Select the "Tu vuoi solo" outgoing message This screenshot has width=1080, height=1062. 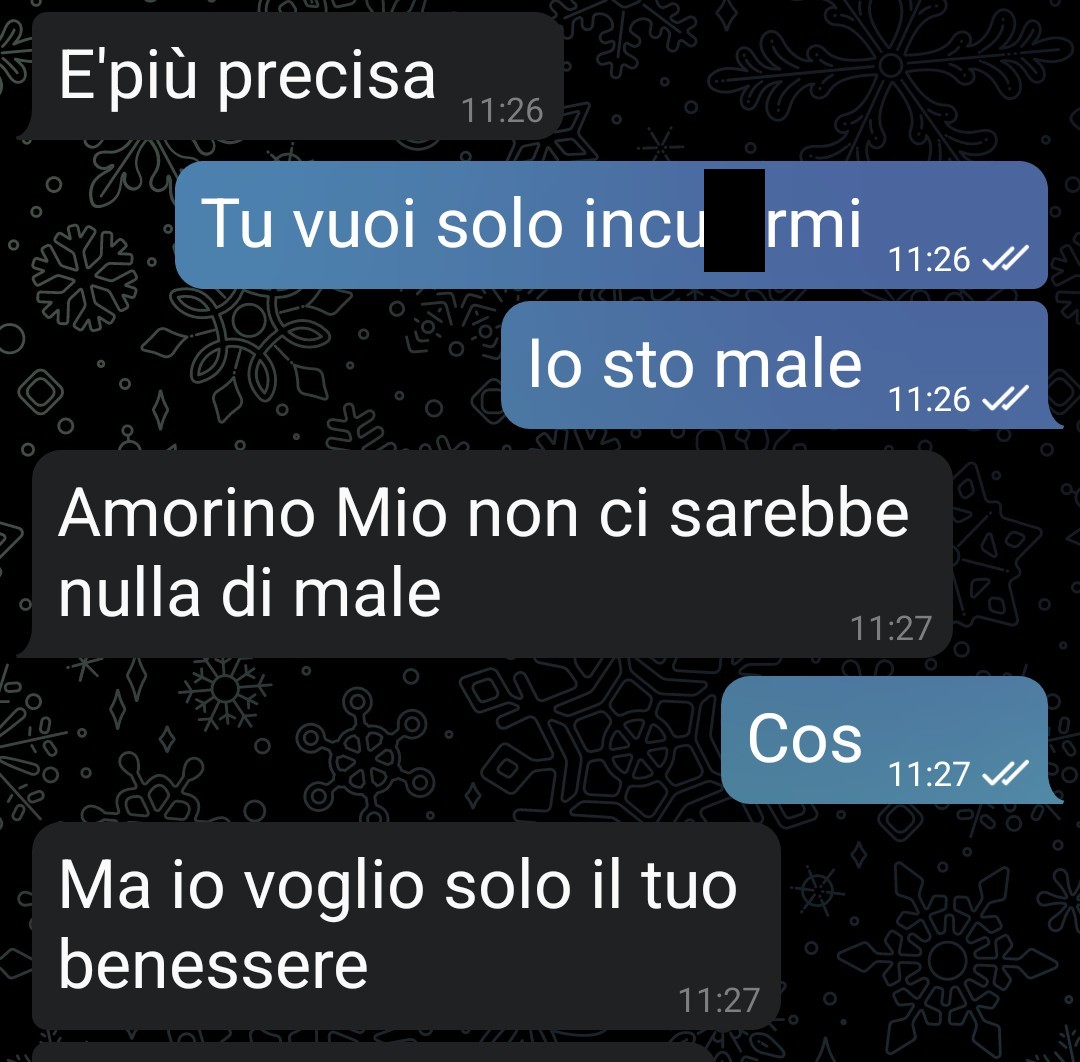coord(611,225)
